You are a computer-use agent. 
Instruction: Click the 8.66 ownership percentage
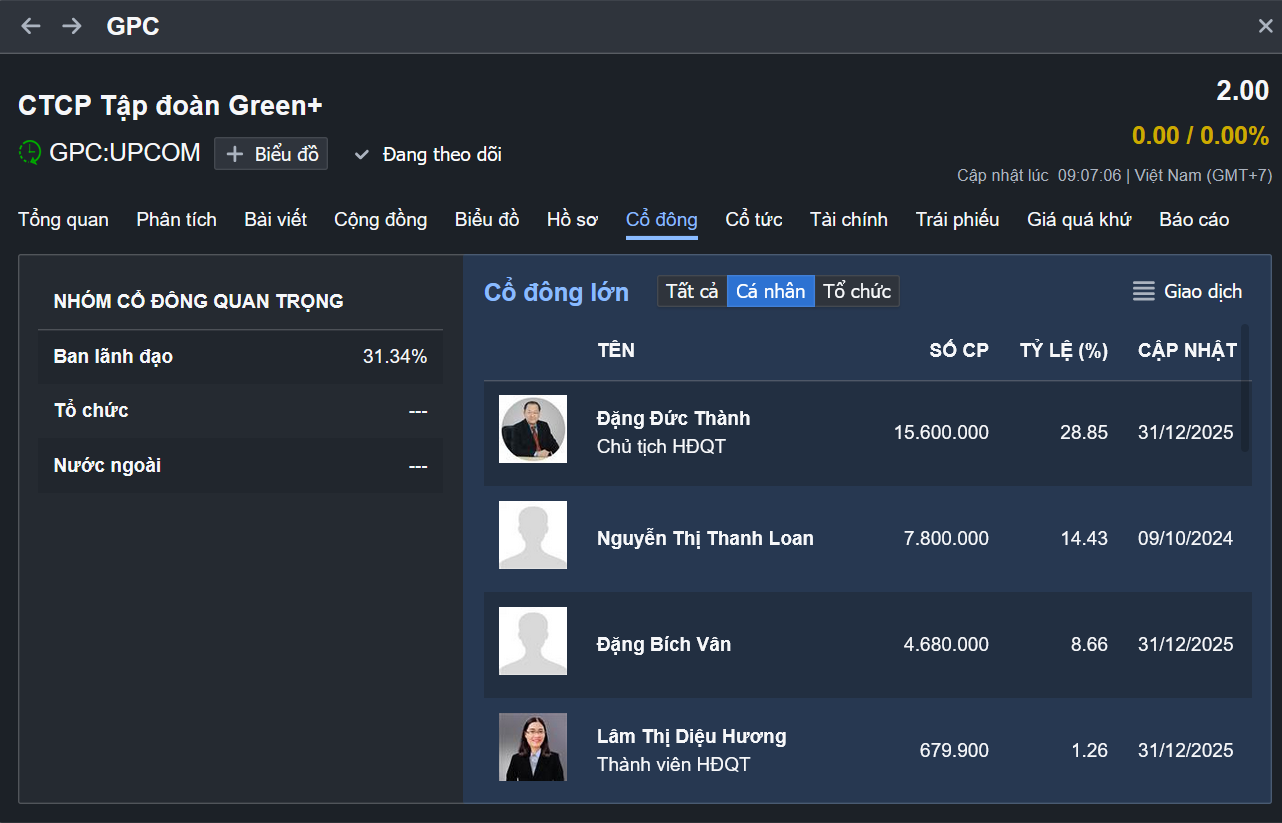tap(1089, 644)
